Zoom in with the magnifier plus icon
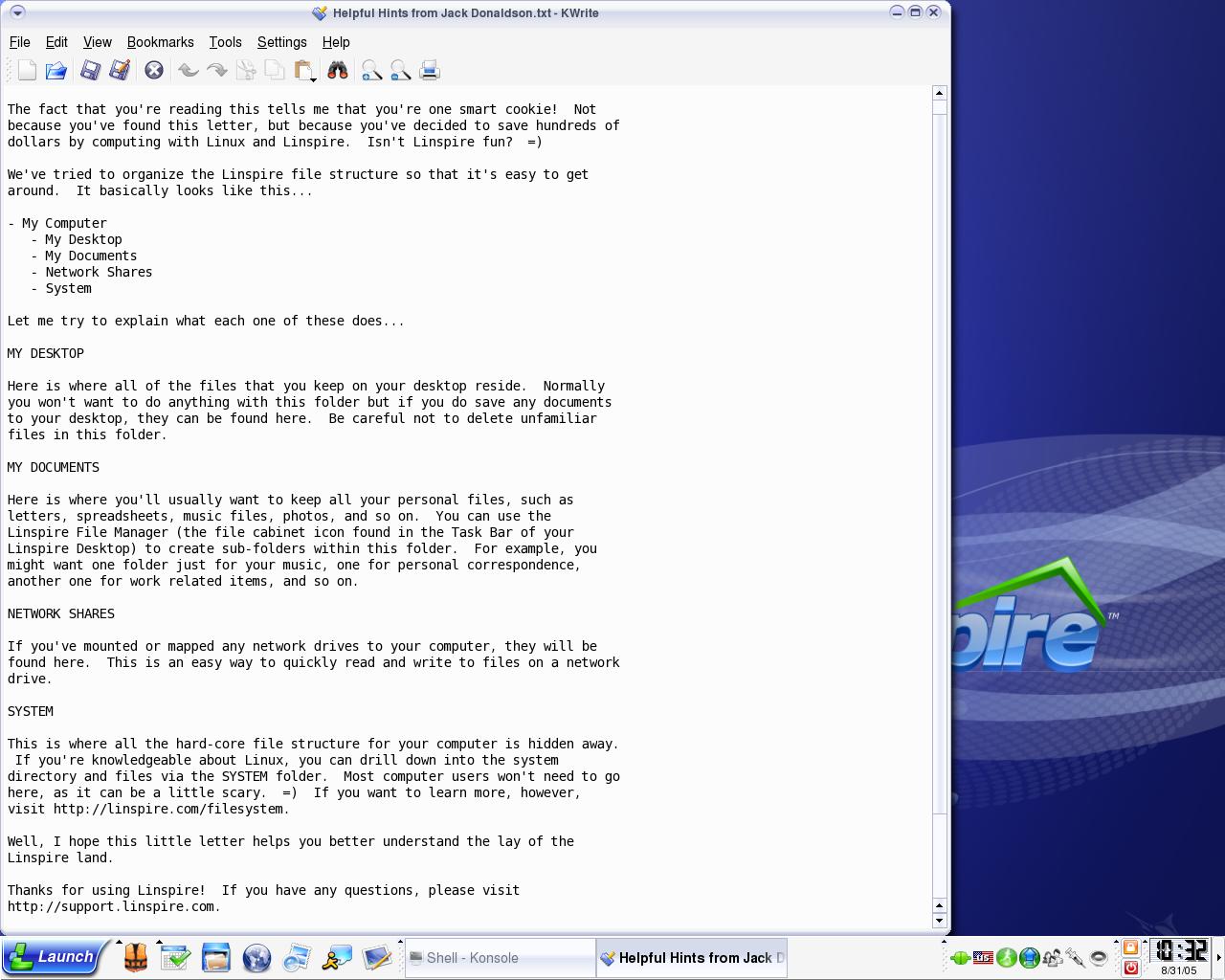The height and width of the screenshot is (980, 1225). tap(371, 70)
